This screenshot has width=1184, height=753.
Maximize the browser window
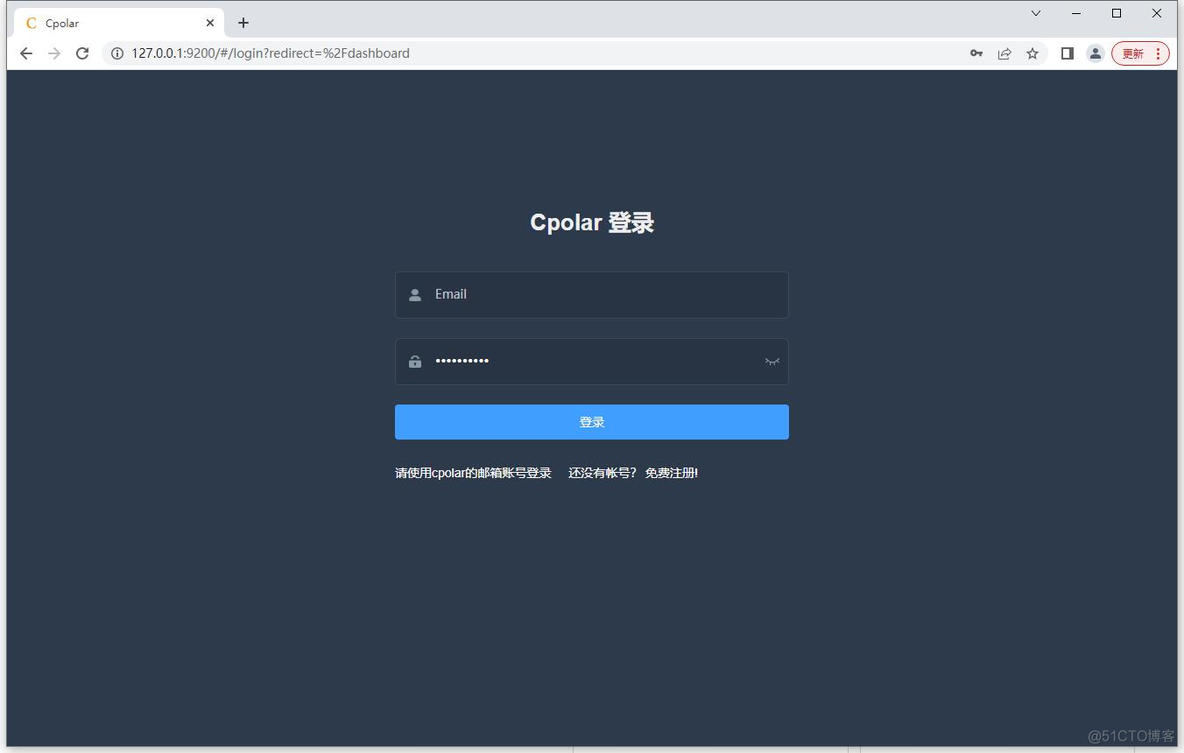pyautogui.click(x=1116, y=14)
